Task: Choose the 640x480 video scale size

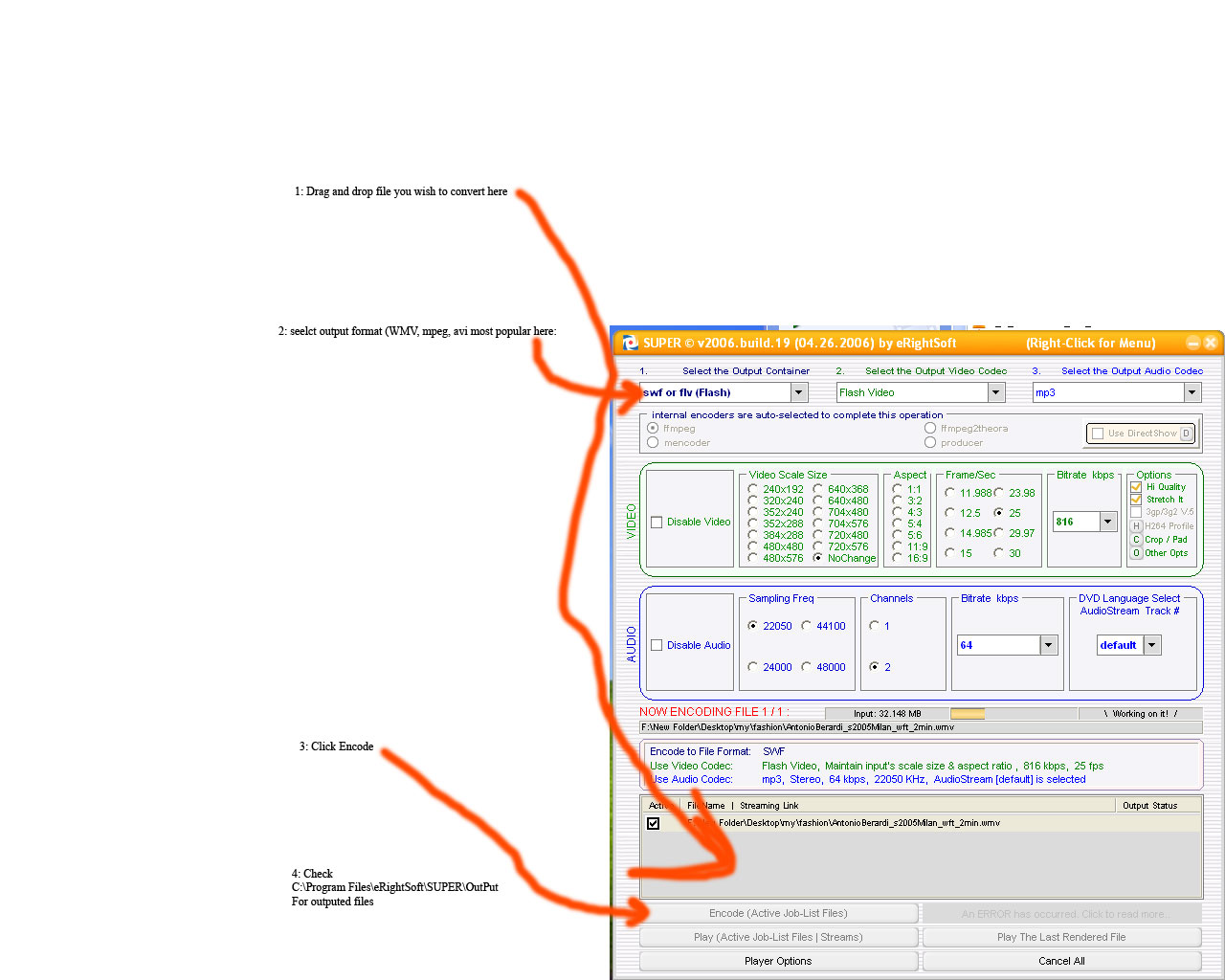Action: click(818, 501)
